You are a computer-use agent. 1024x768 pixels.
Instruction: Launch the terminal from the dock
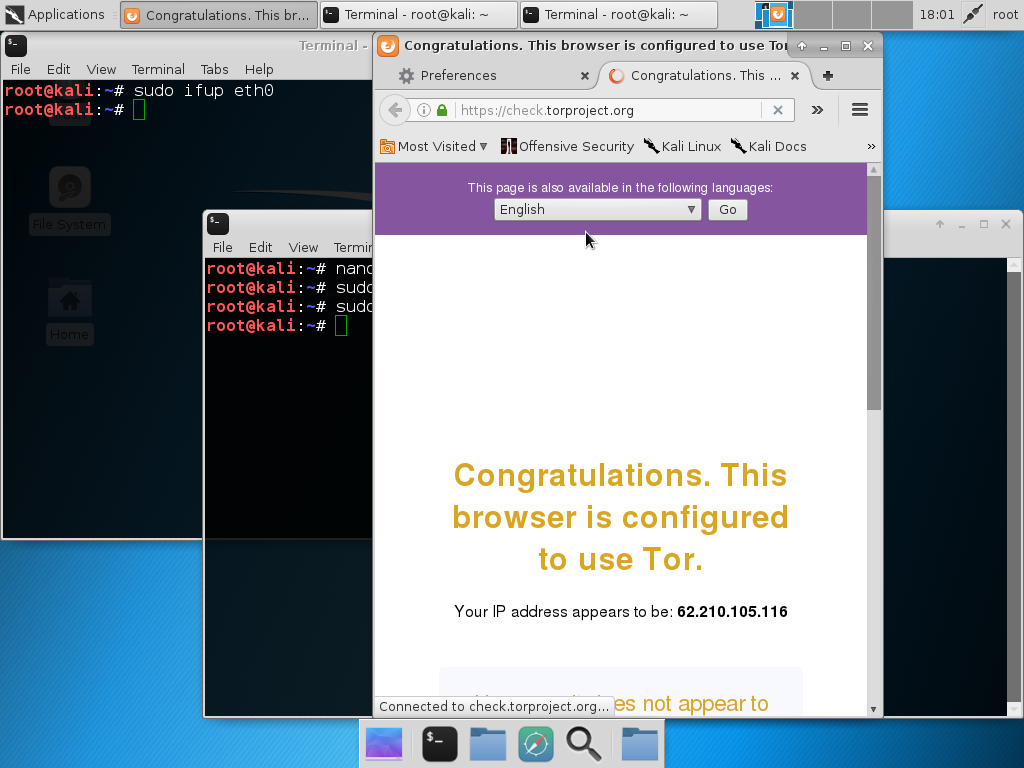[440, 744]
